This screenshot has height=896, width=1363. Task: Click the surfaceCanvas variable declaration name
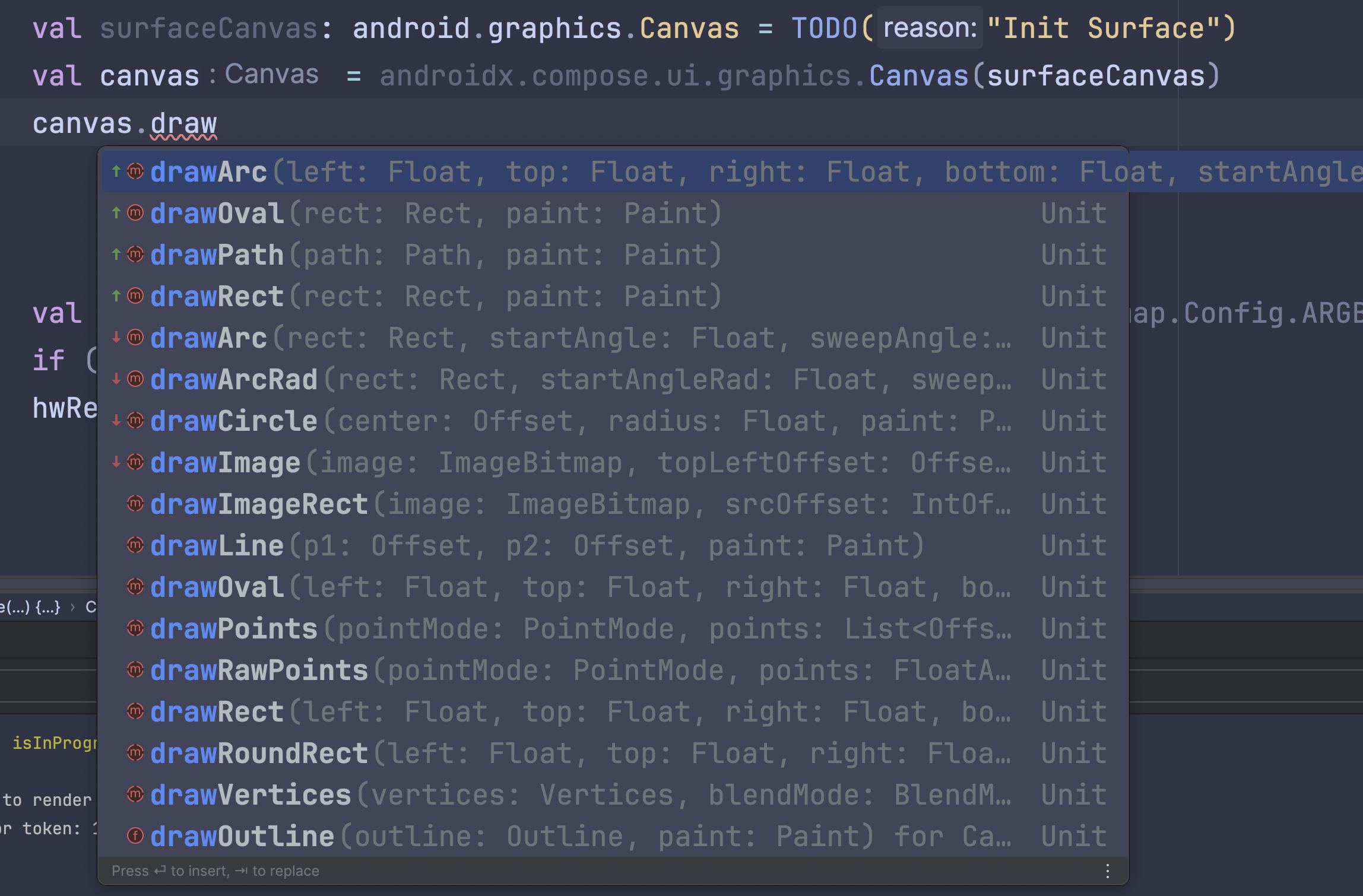[x=208, y=28]
